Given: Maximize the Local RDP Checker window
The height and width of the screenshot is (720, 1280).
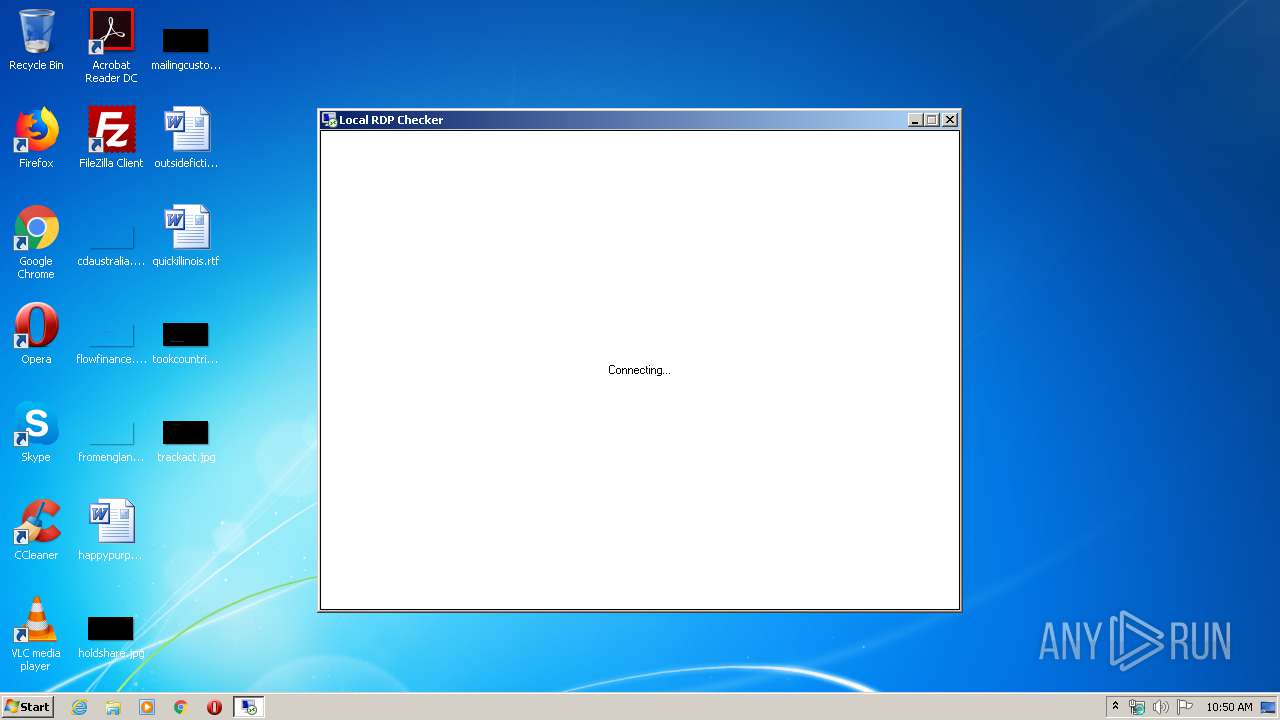Looking at the screenshot, I should [932, 120].
